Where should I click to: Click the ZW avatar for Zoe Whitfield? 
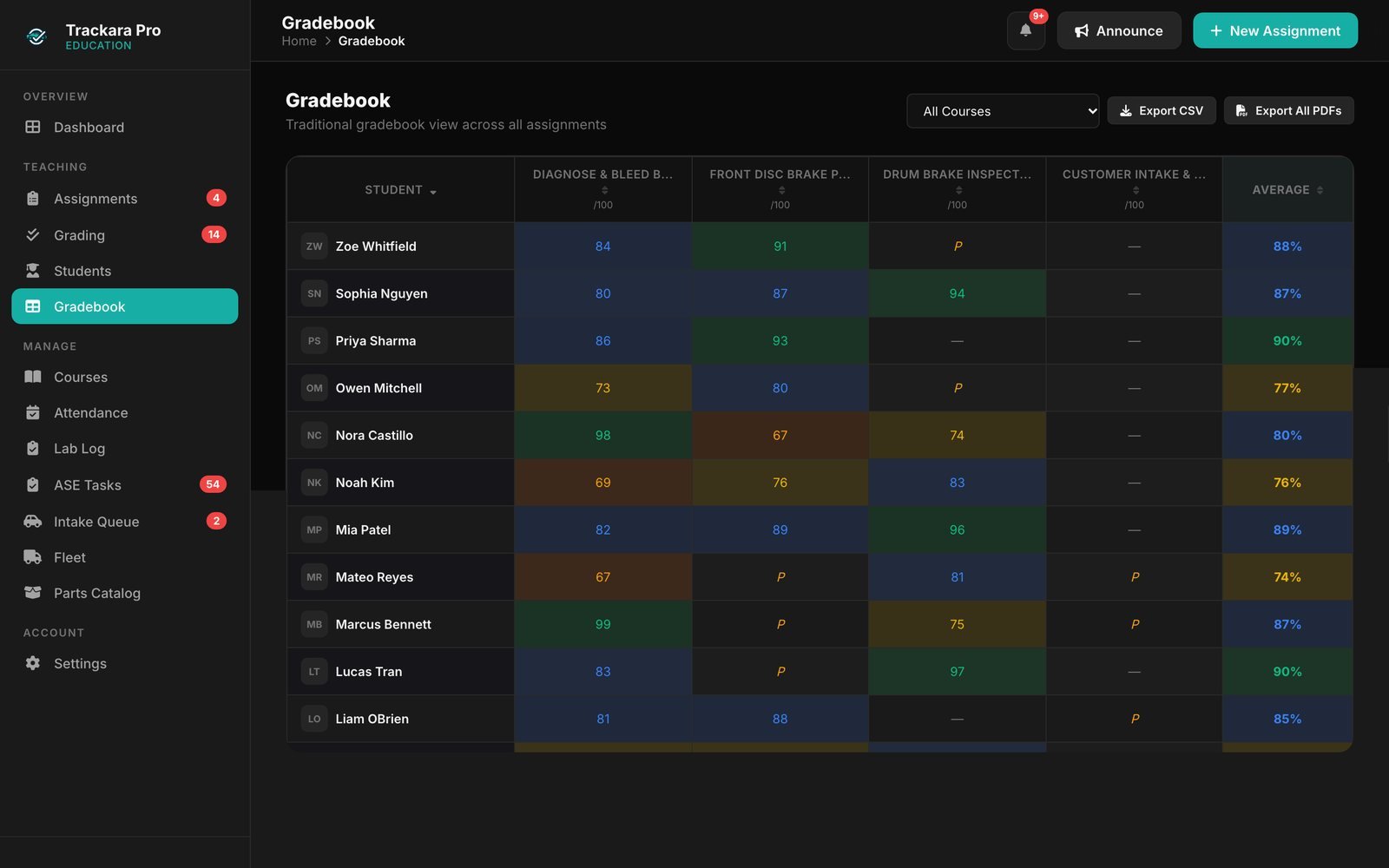click(314, 247)
